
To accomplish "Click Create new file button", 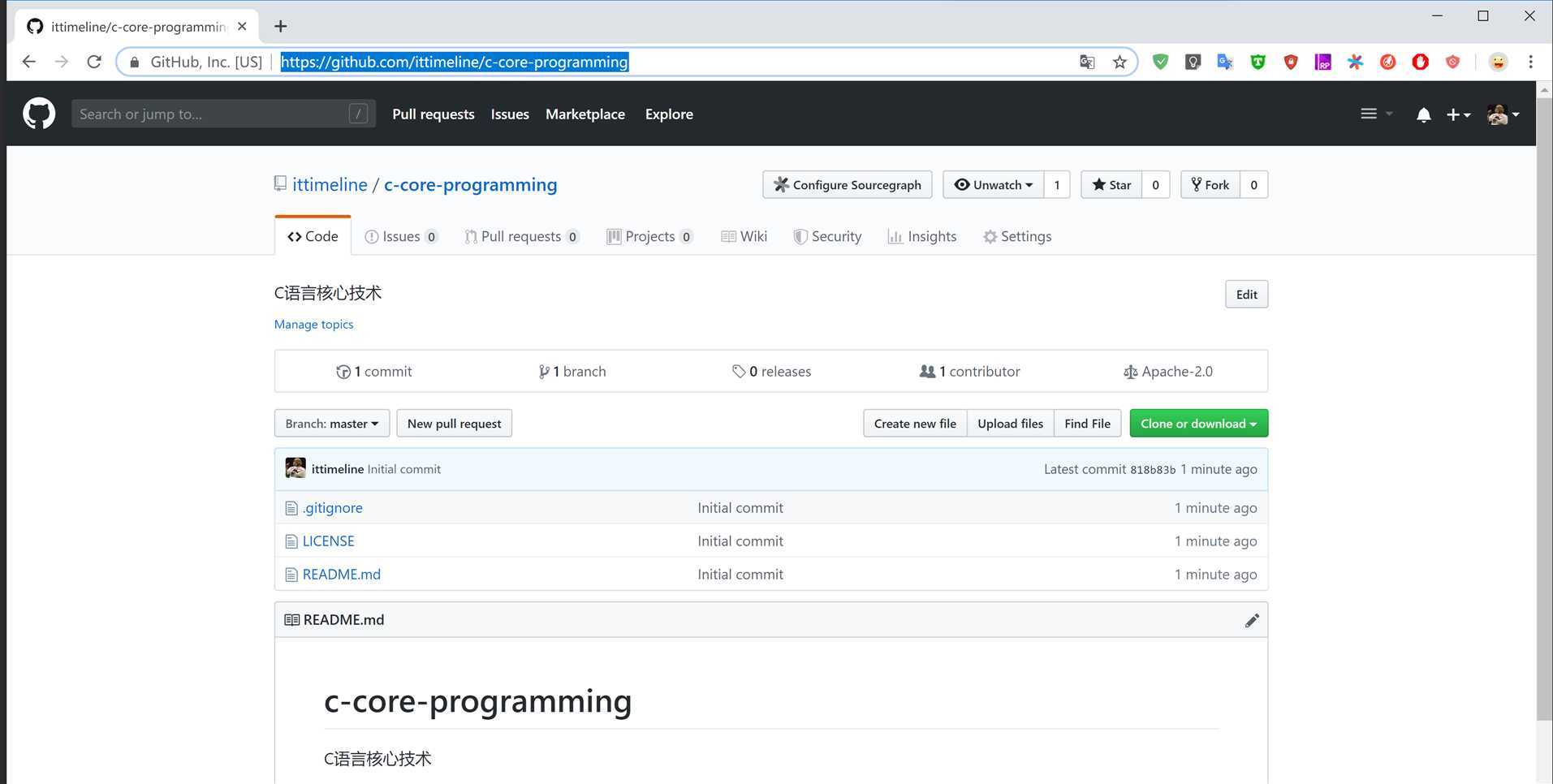I will (915, 424).
